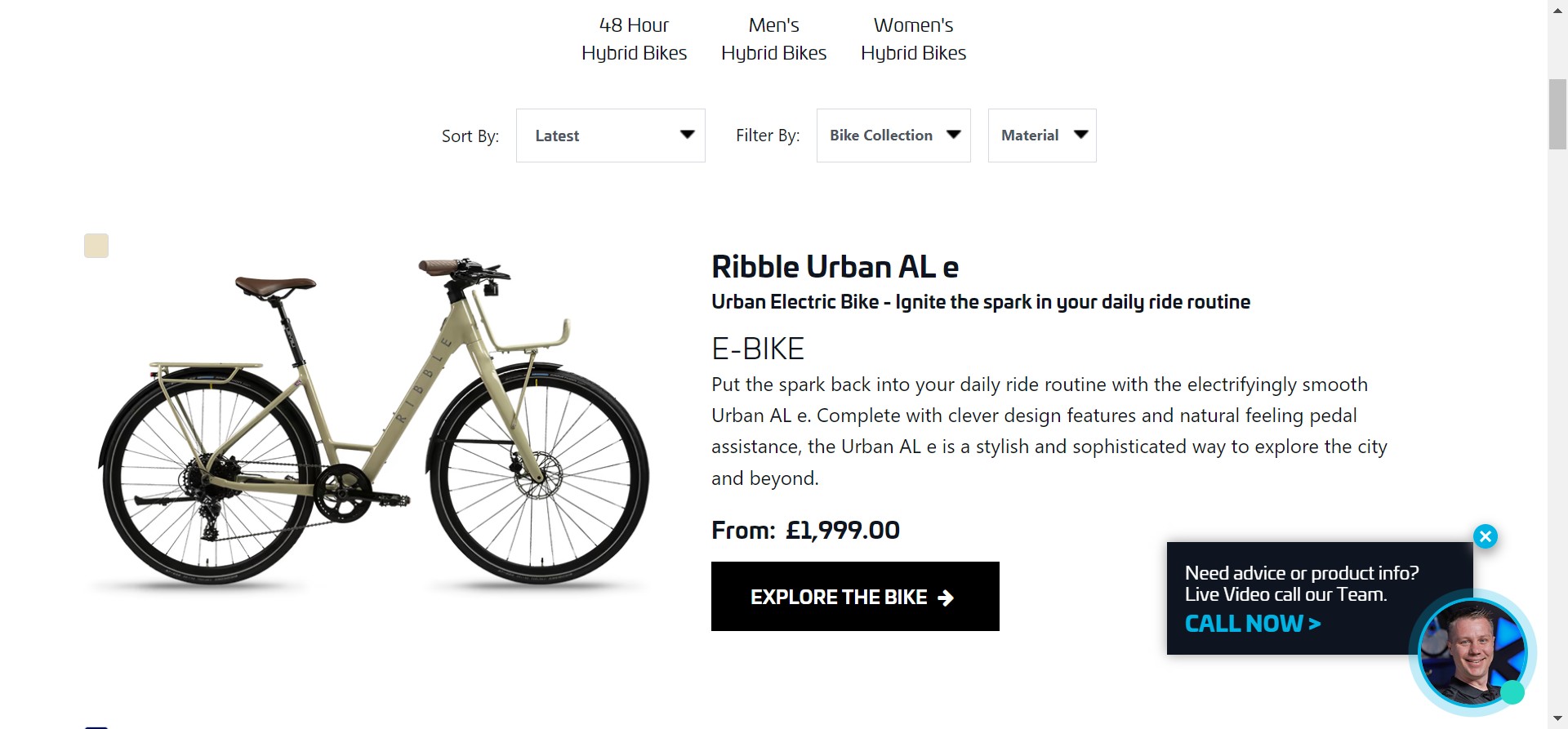Screen dimensions: 1568x729
Task: Open Men's Hybrid Bikes category
Action: click(773, 39)
